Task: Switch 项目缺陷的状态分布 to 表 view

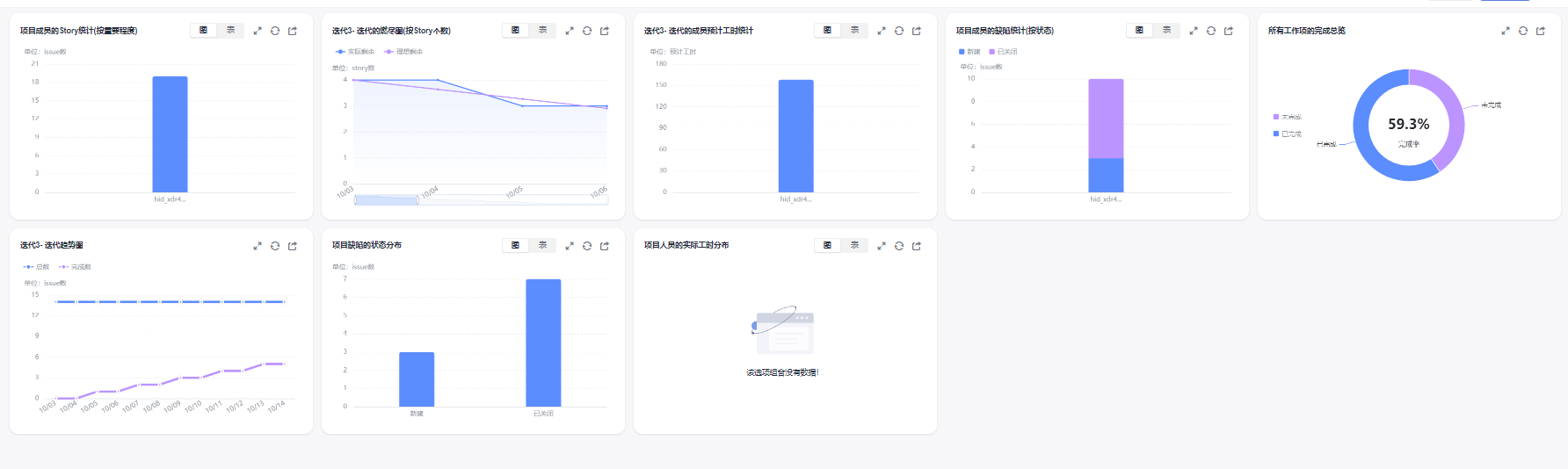Action: coord(543,246)
